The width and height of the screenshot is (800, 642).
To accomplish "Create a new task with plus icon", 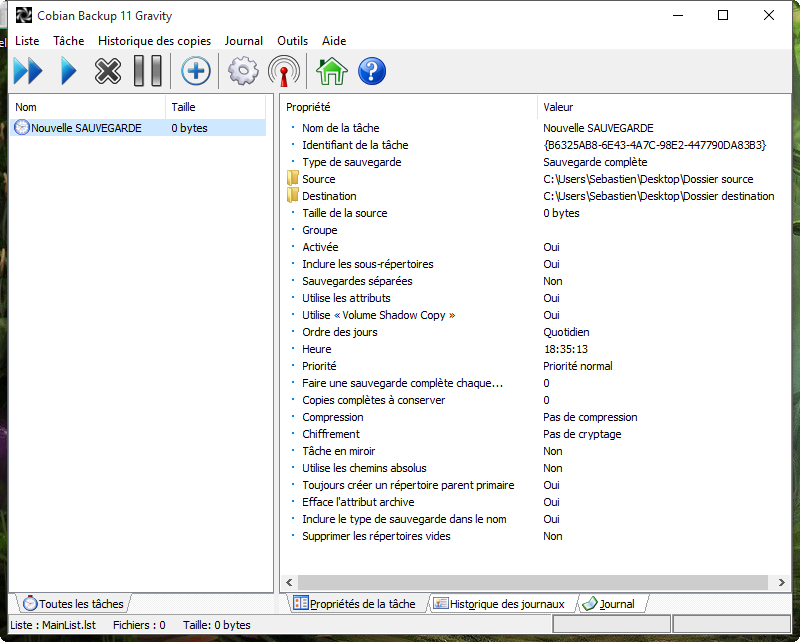I will [x=196, y=71].
